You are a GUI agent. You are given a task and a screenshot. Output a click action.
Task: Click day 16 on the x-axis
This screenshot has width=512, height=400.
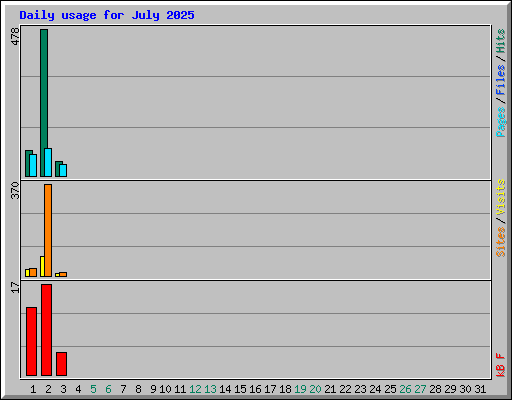click(x=255, y=389)
